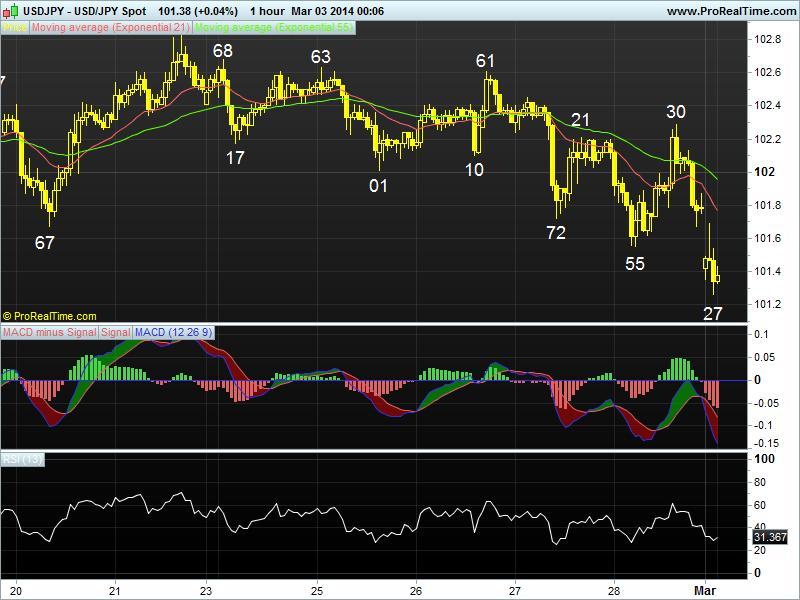Screen dimensions: 800x600
Task: Click the 20 level on RSI axis
Action: (x=760, y=551)
